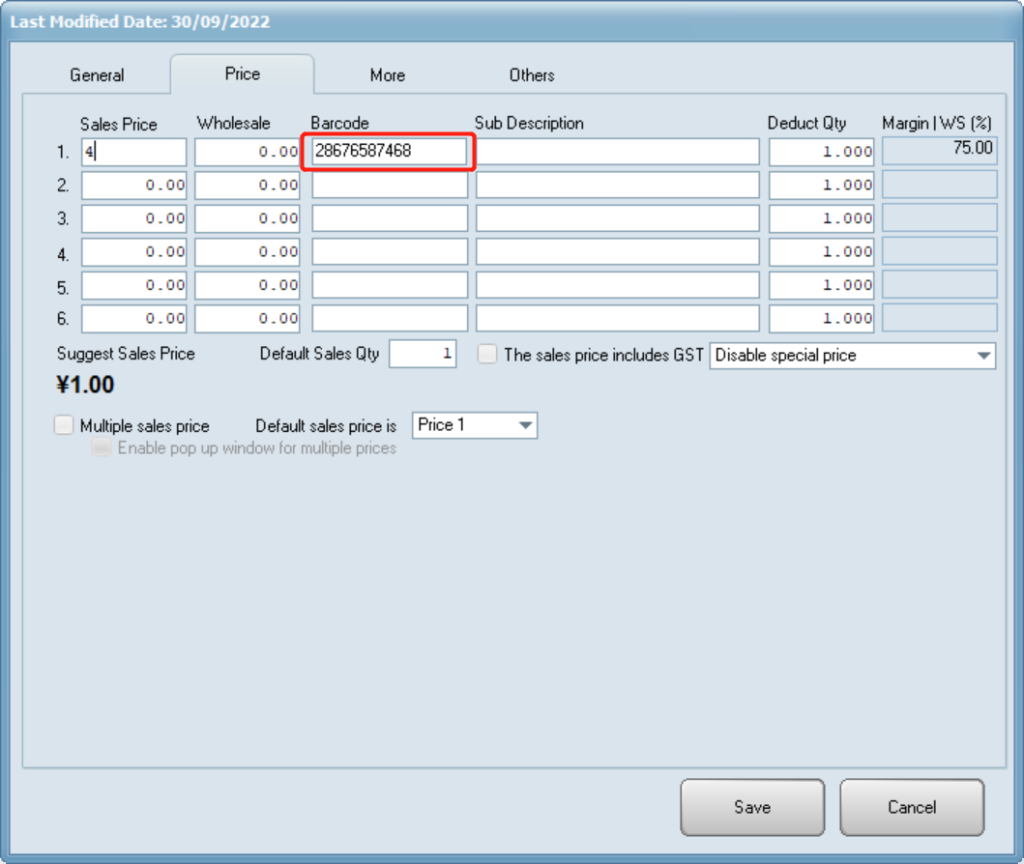Check Enable pop up window for multiple prices
Image resolution: width=1024 pixels, height=864 pixels.
101,449
